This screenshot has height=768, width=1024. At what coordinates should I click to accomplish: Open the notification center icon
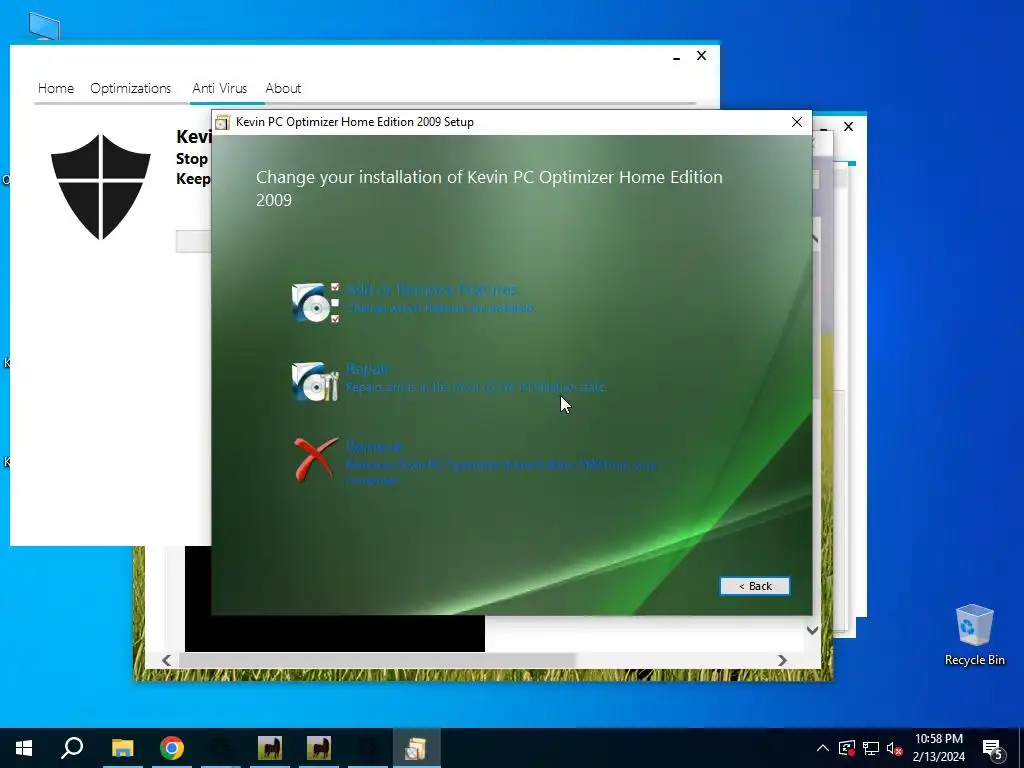tap(993, 748)
